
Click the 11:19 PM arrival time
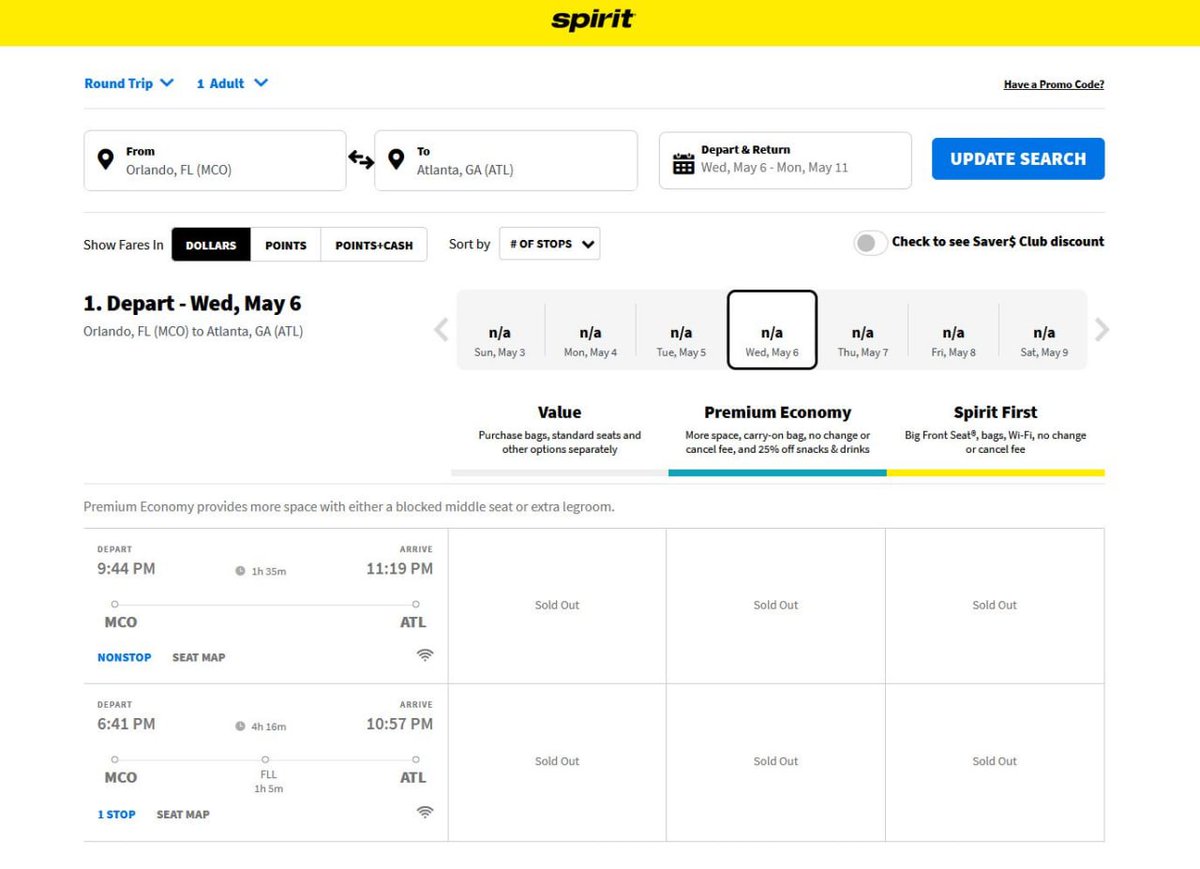tap(400, 568)
